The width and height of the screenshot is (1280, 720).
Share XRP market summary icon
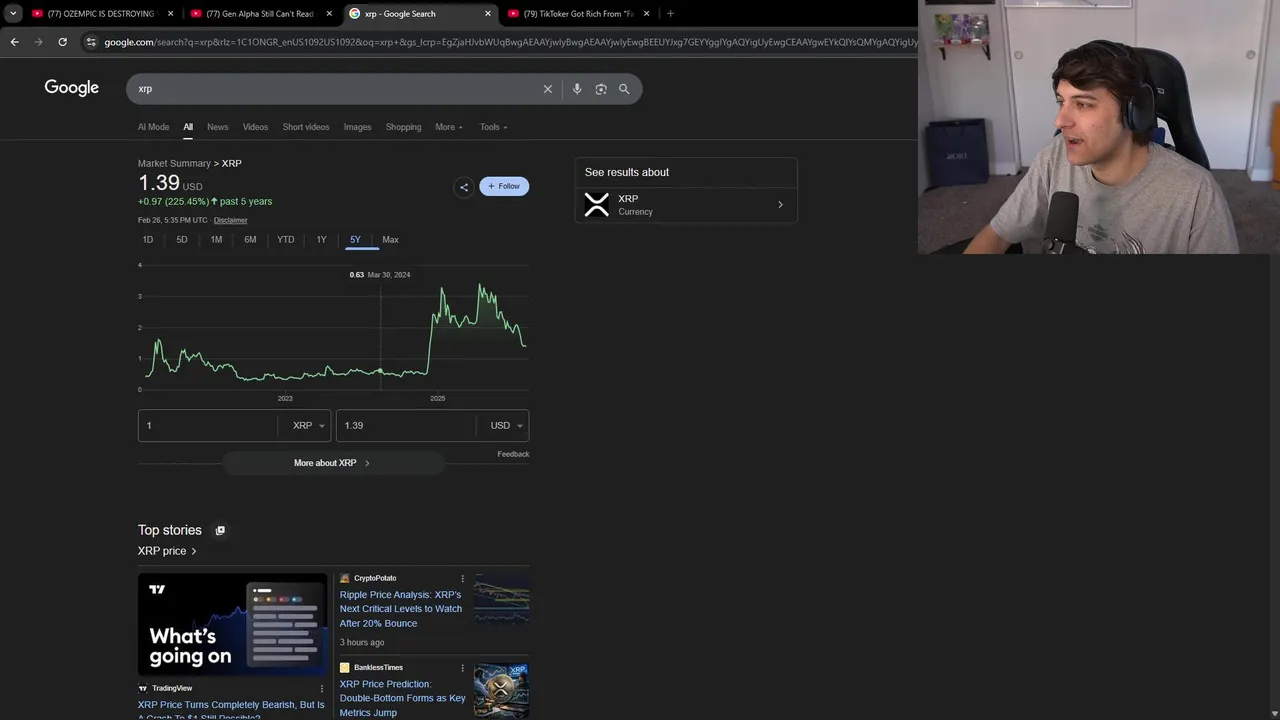pyautogui.click(x=463, y=187)
